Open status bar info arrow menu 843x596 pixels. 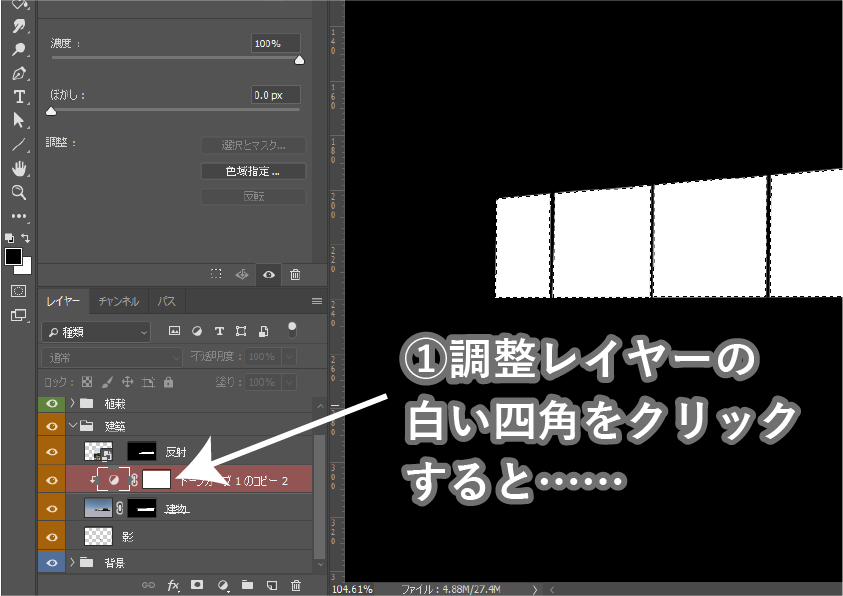coord(534,590)
